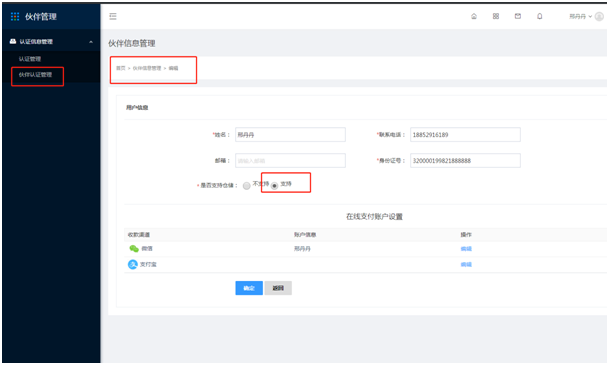
Task: Click the 是否支持仓储 field label
Action: point(217,186)
